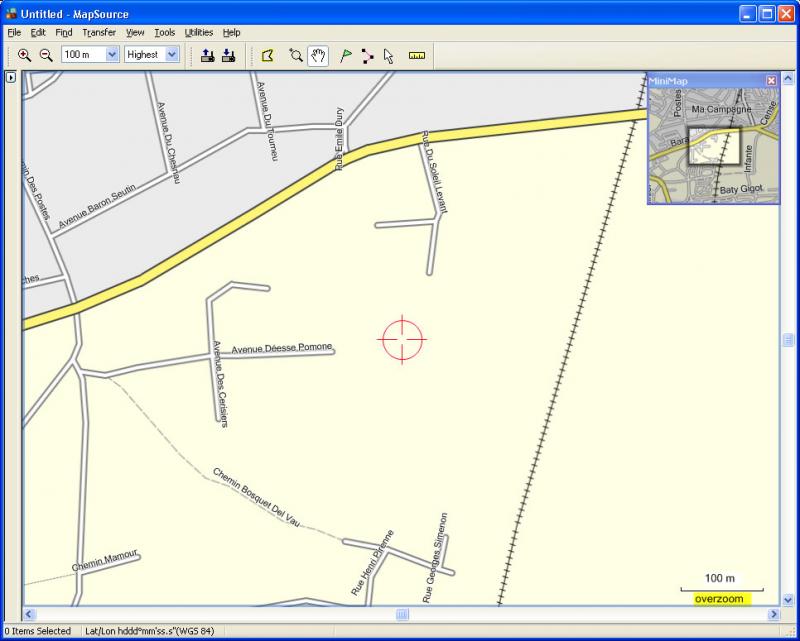Open the Help menu
This screenshot has width=800, height=641.
click(231, 33)
